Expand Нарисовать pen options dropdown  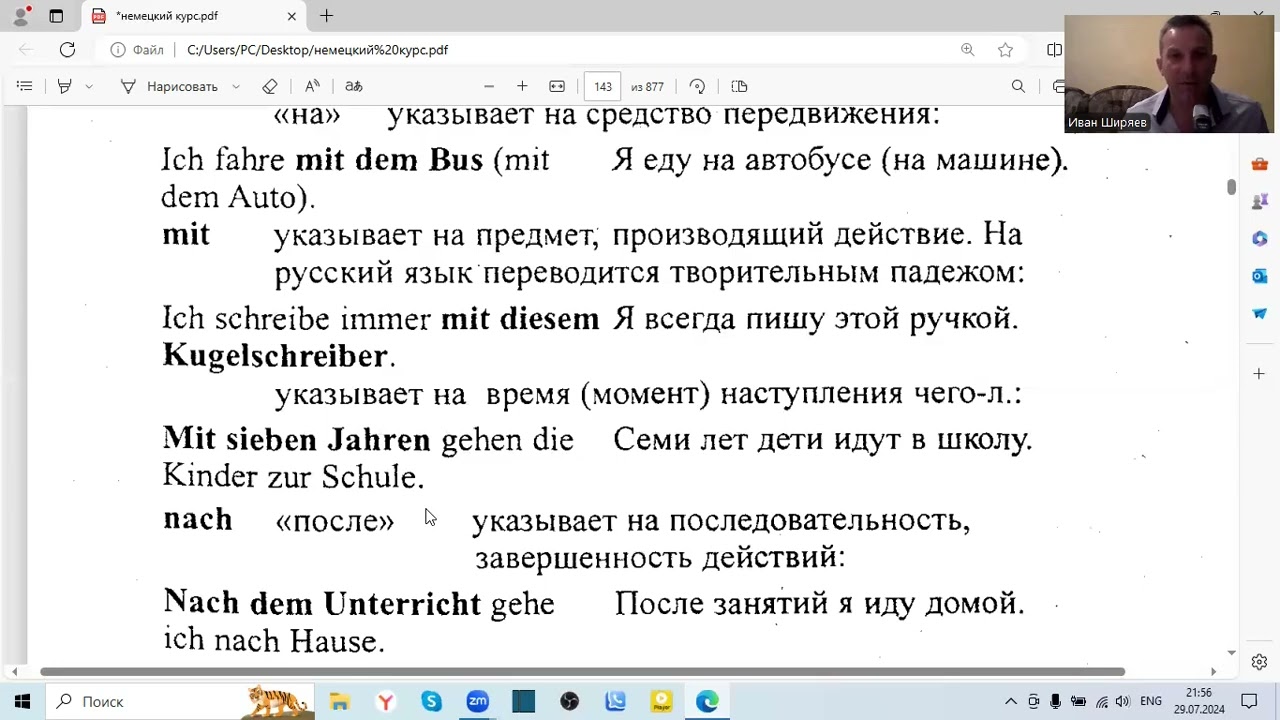point(236,86)
